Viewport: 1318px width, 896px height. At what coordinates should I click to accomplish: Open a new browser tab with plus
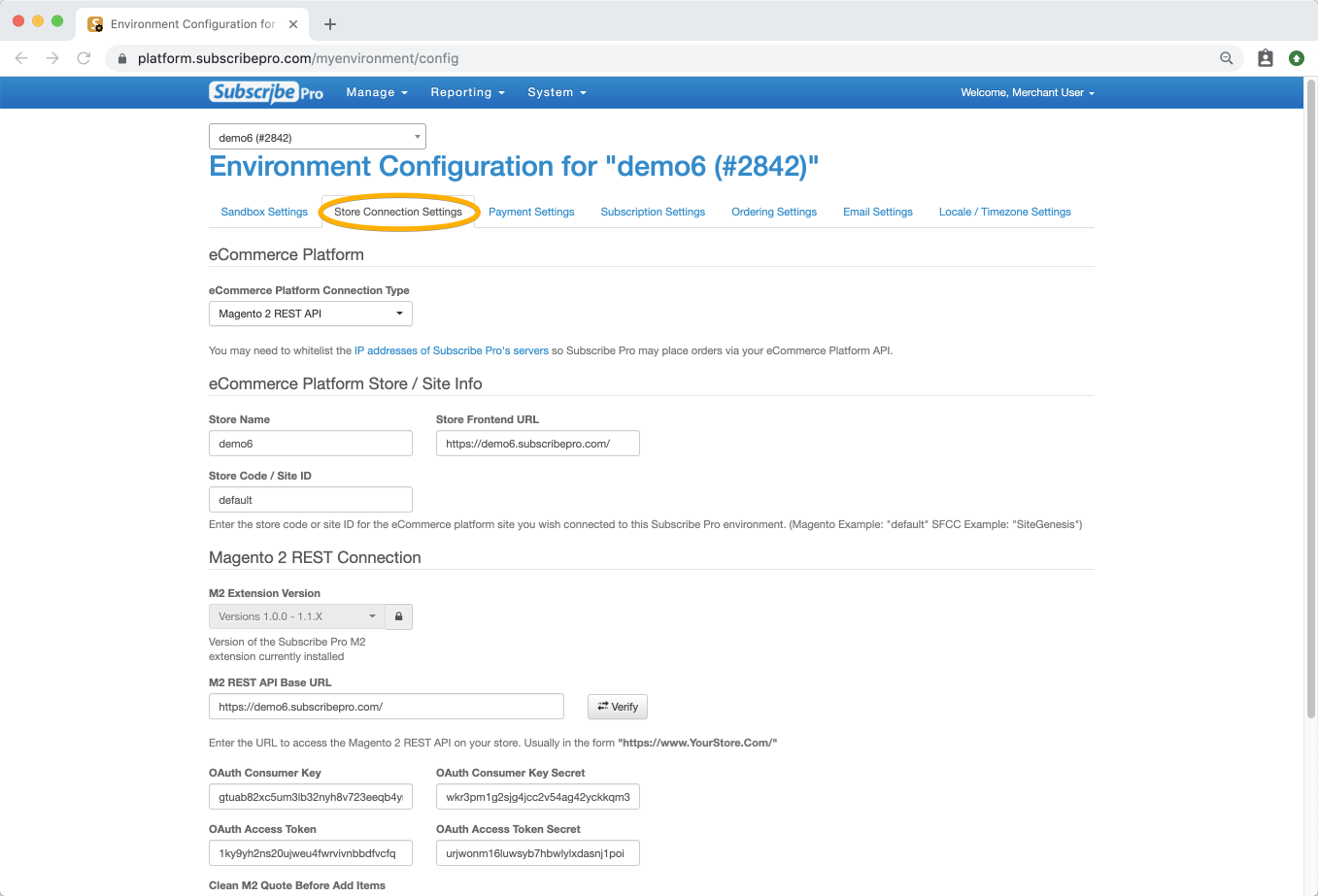pyautogui.click(x=330, y=24)
